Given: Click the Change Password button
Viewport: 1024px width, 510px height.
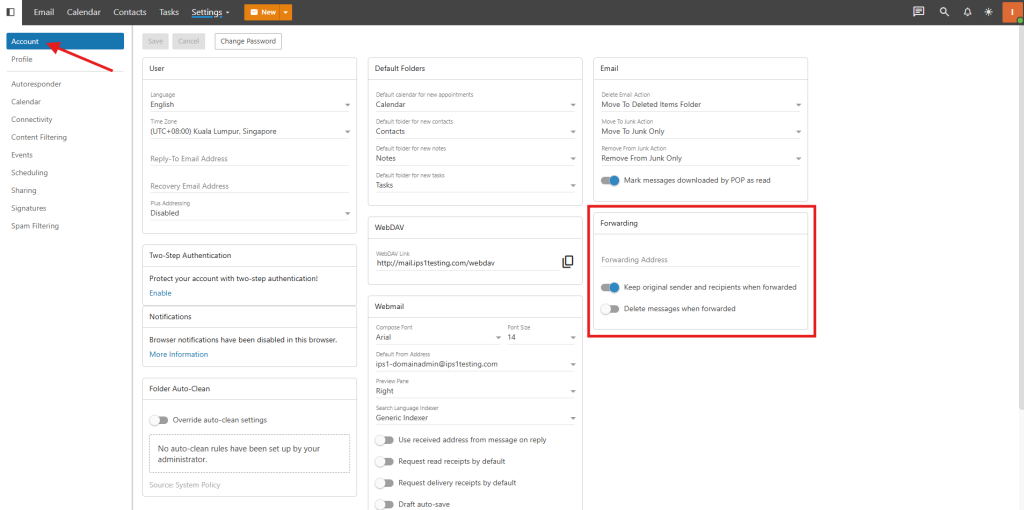Looking at the screenshot, I should point(248,41).
